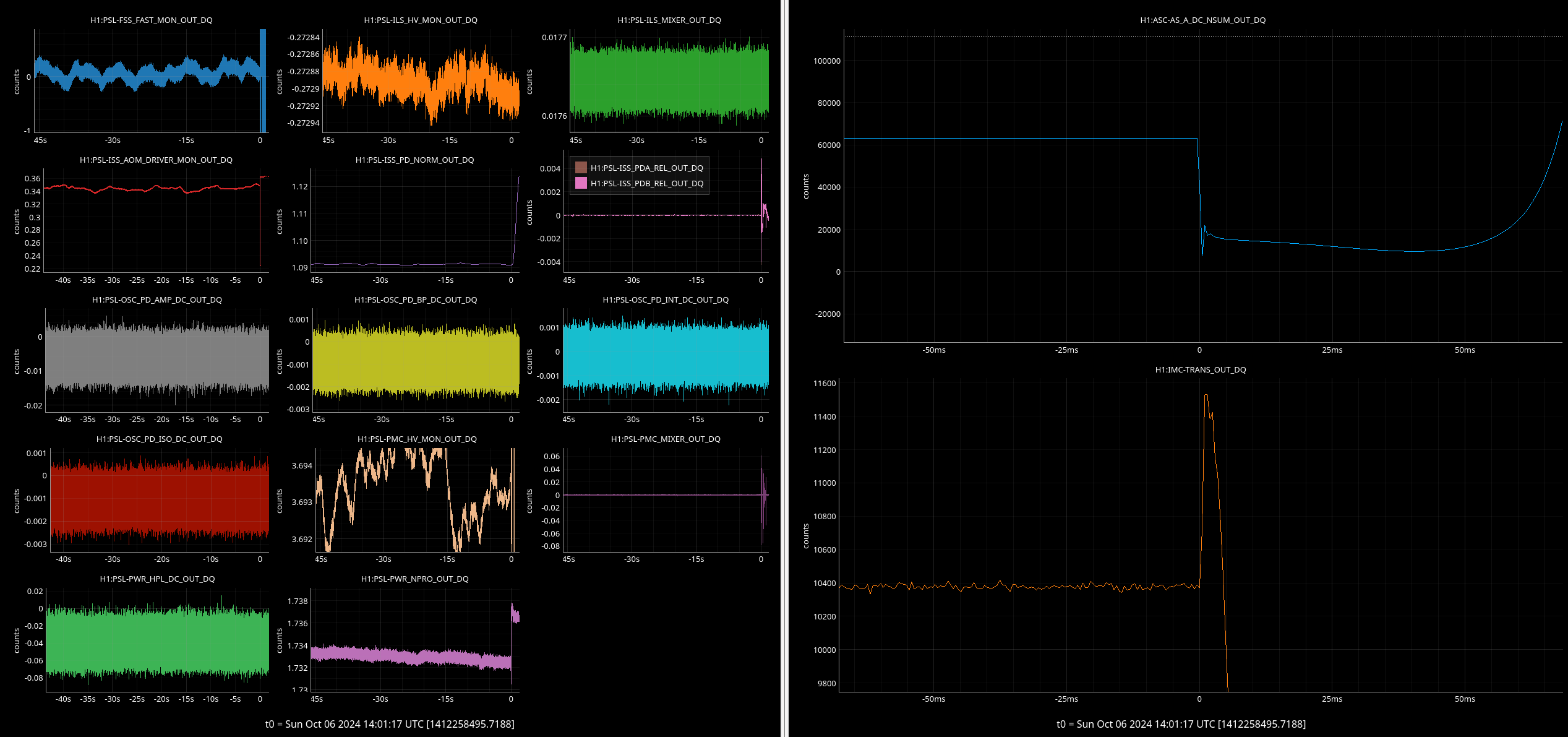1568x737 pixels.
Task: Click the H1:PSL-OSC_PD_ISO_DC_OUT_DQ title
Action: click(159, 439)
